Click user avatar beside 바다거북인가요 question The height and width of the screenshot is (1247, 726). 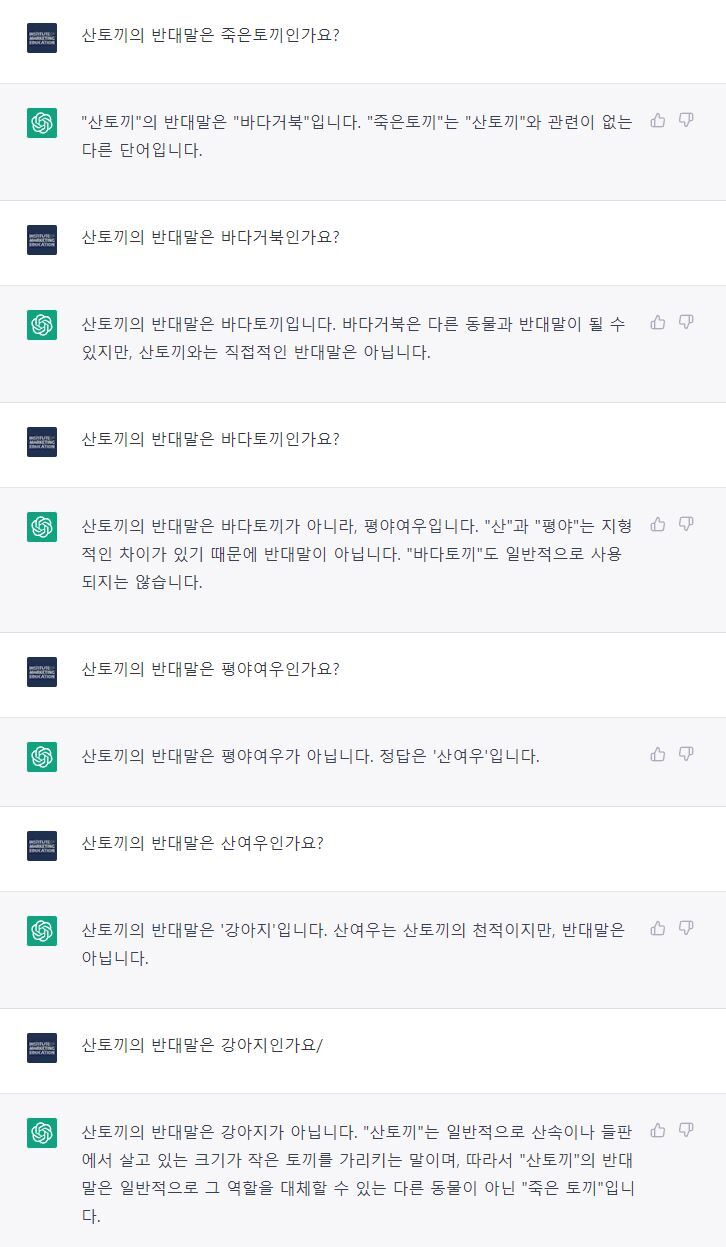coord(42,240)
